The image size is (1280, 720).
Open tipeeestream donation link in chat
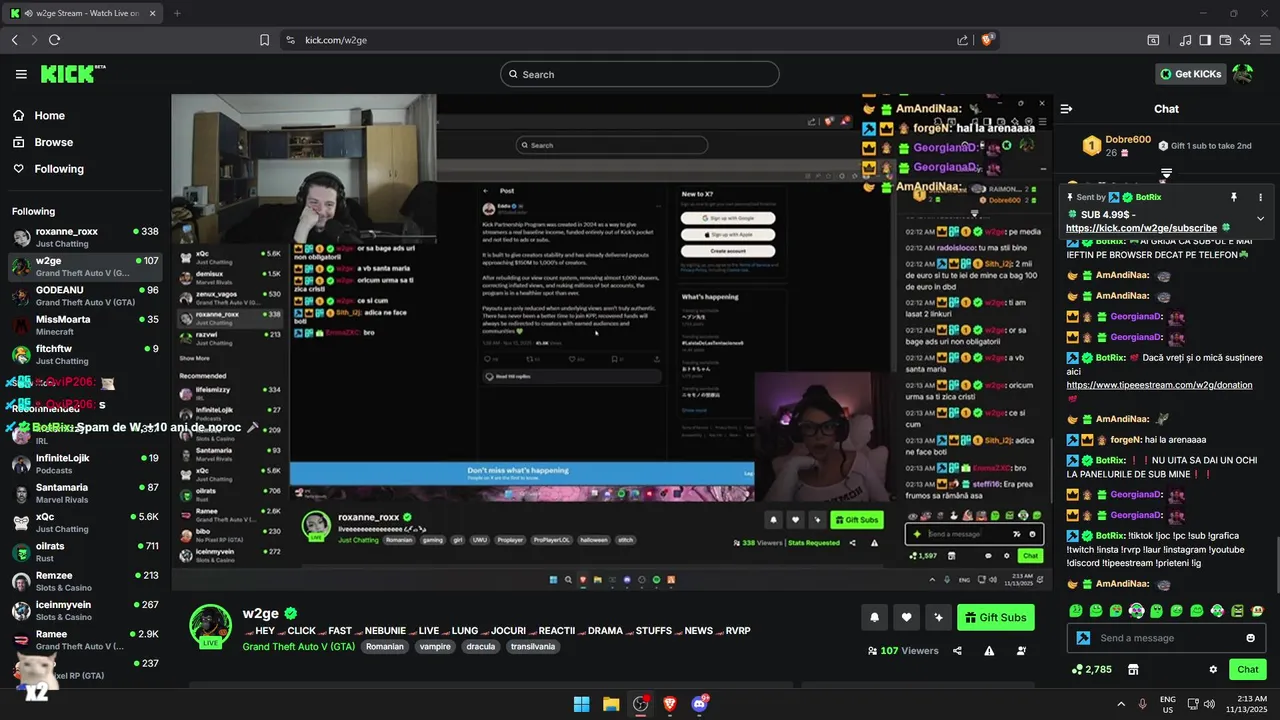point(1159,385)
